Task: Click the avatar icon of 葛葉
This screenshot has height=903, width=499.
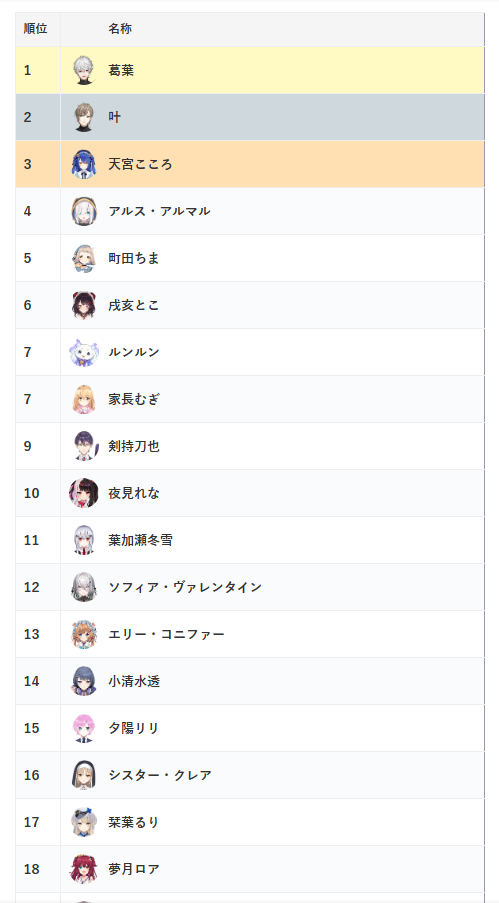Action: click(x=84, y=70)
